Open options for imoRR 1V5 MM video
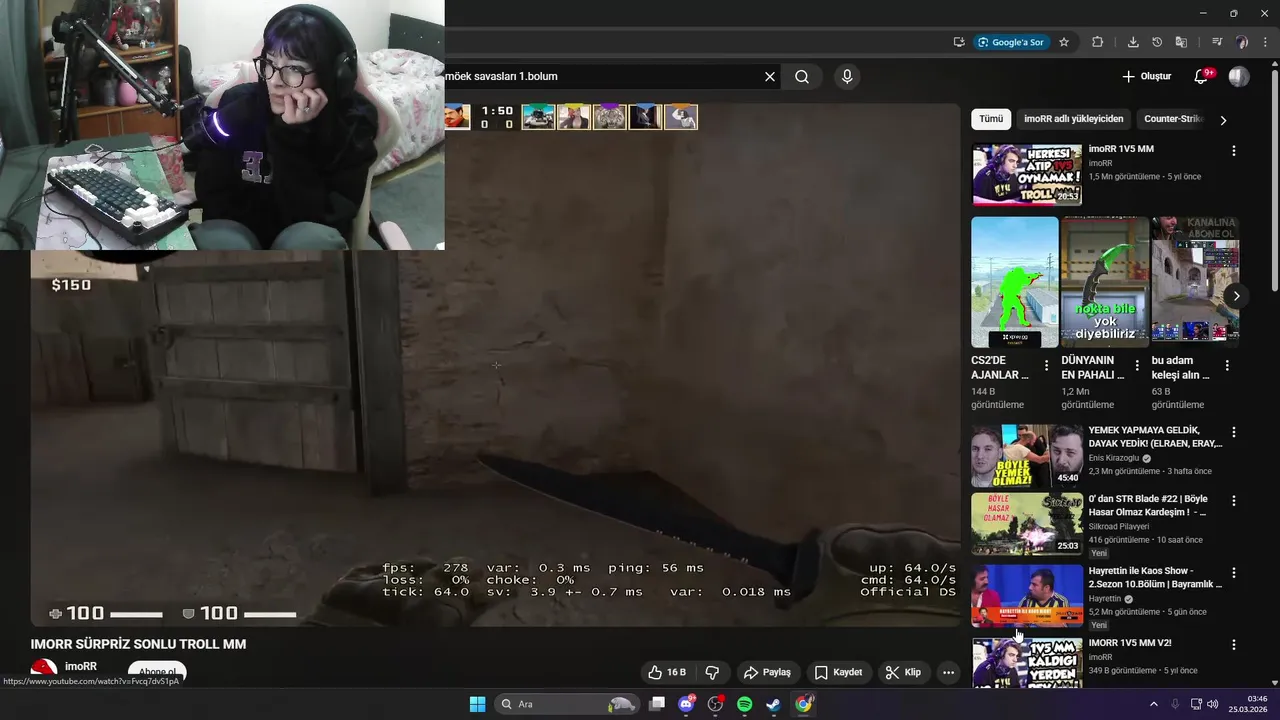The height and width of the screenshot is (720, 1280). click(1233, 151)
